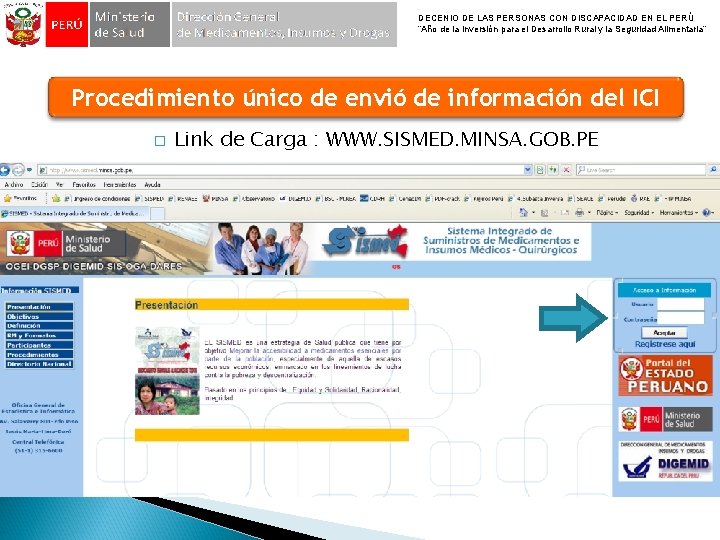This screenshot has height=540, width=720.
Task: Click the Aceptar login button
Action: pyautogui.click(x=664, y=332)
